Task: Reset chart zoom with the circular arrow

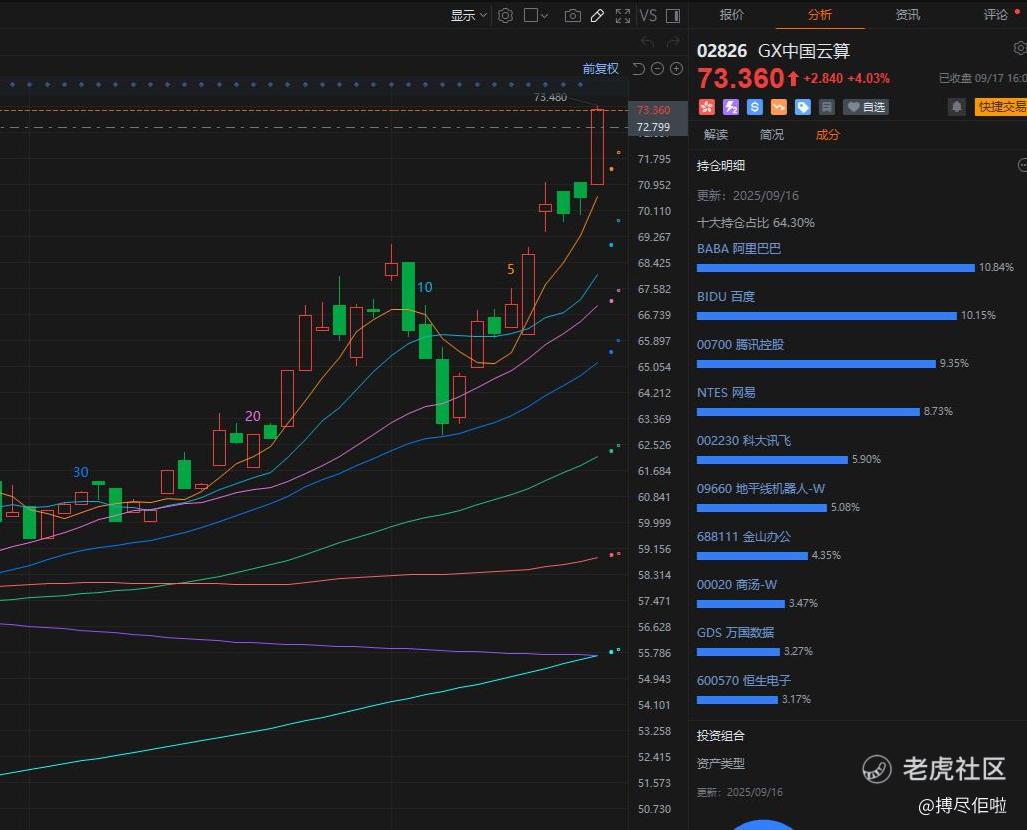Action: pyautogui.click(x=639, y=69)
